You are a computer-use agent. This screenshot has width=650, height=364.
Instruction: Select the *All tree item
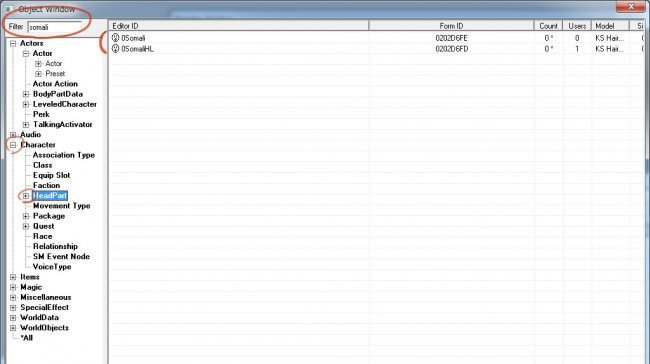pos(27,338)
